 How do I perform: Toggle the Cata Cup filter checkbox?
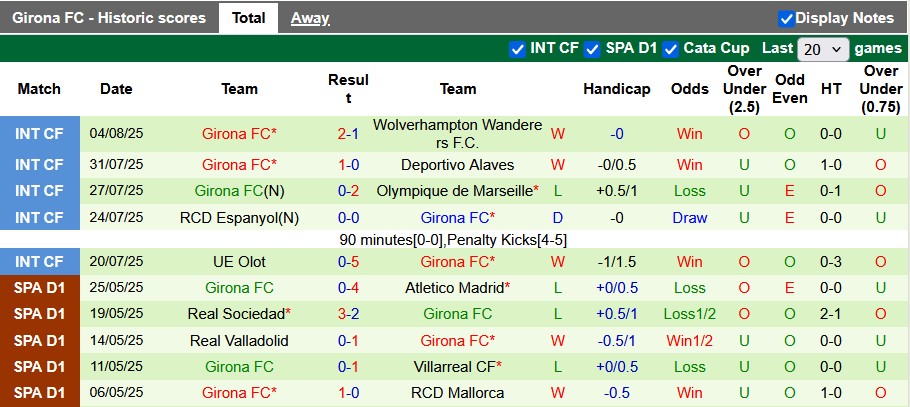670,49
